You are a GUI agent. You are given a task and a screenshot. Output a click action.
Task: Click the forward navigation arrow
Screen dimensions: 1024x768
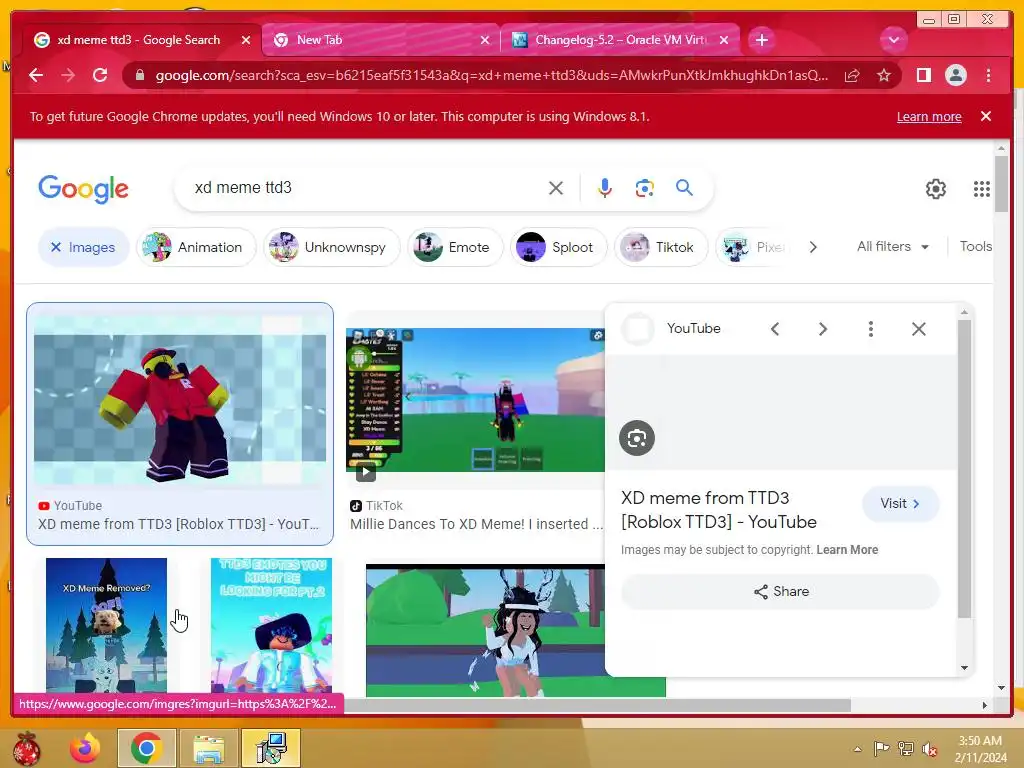click(x=68, y=75)
